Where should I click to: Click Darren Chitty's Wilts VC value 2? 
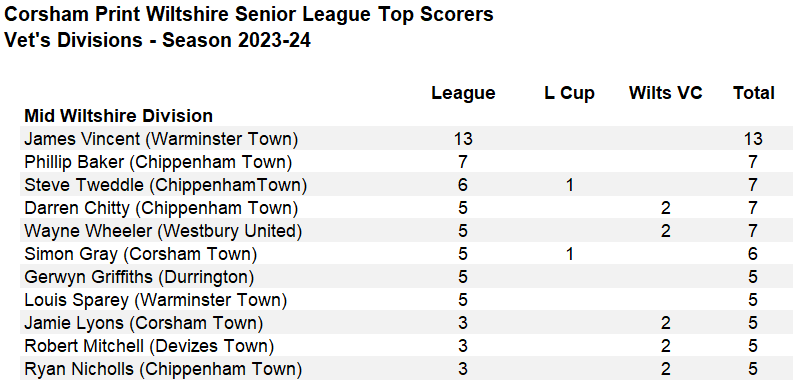point(666,208)
